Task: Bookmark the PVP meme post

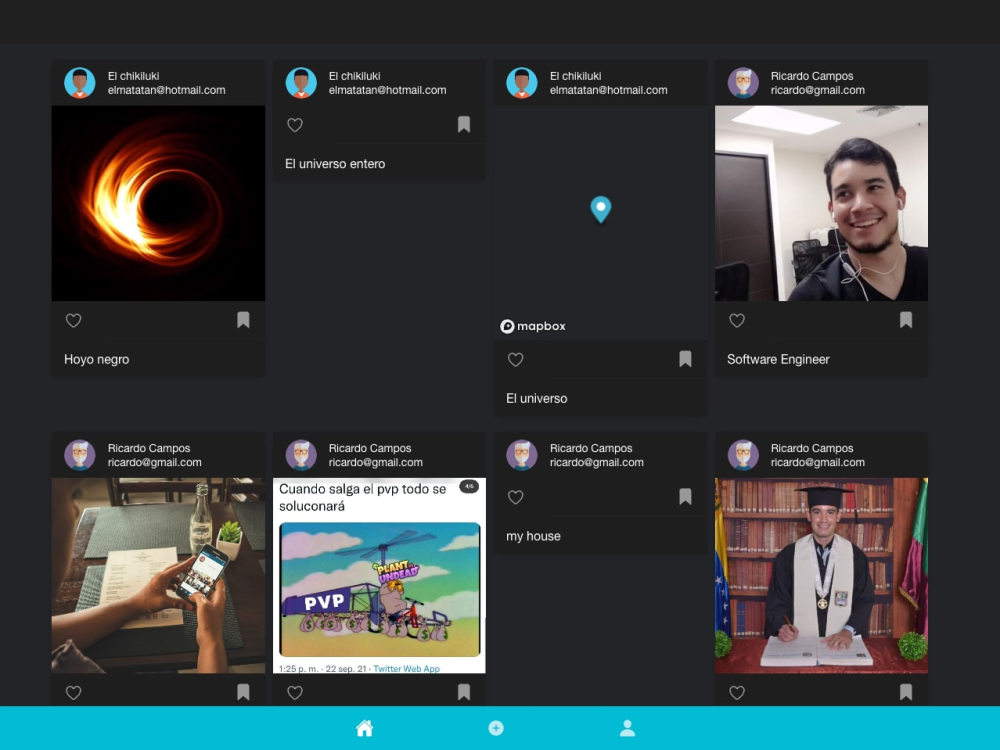Action: click(464, 692)
